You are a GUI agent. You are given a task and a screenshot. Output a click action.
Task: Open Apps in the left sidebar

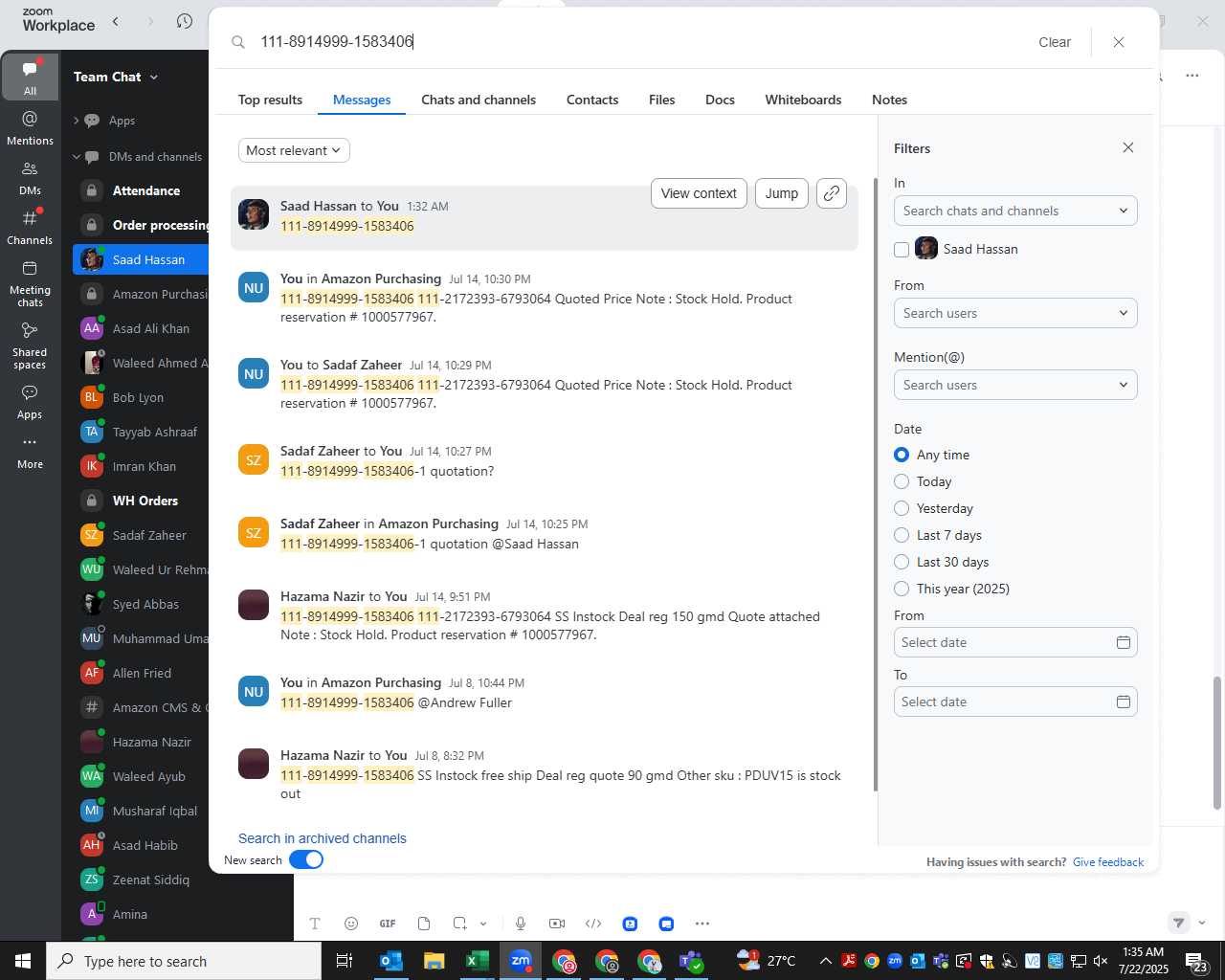pos(30,402)
